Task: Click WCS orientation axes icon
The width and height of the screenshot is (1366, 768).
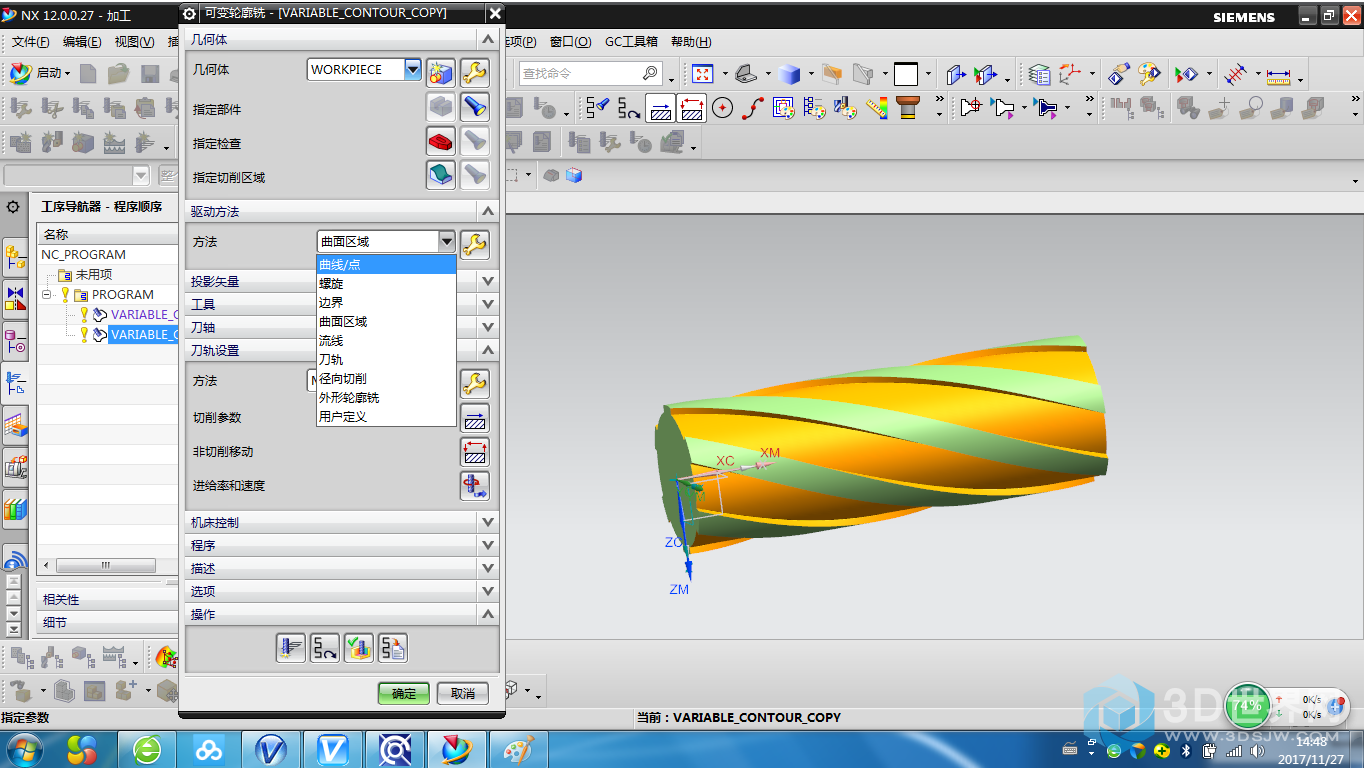Action: pos(1071,74)
